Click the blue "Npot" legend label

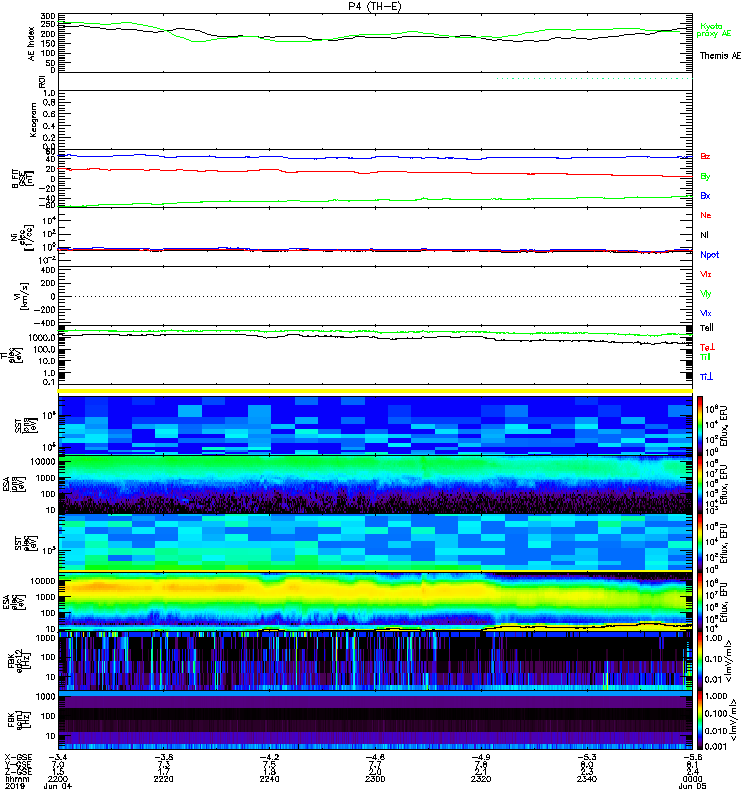click(x=710, y=255)
